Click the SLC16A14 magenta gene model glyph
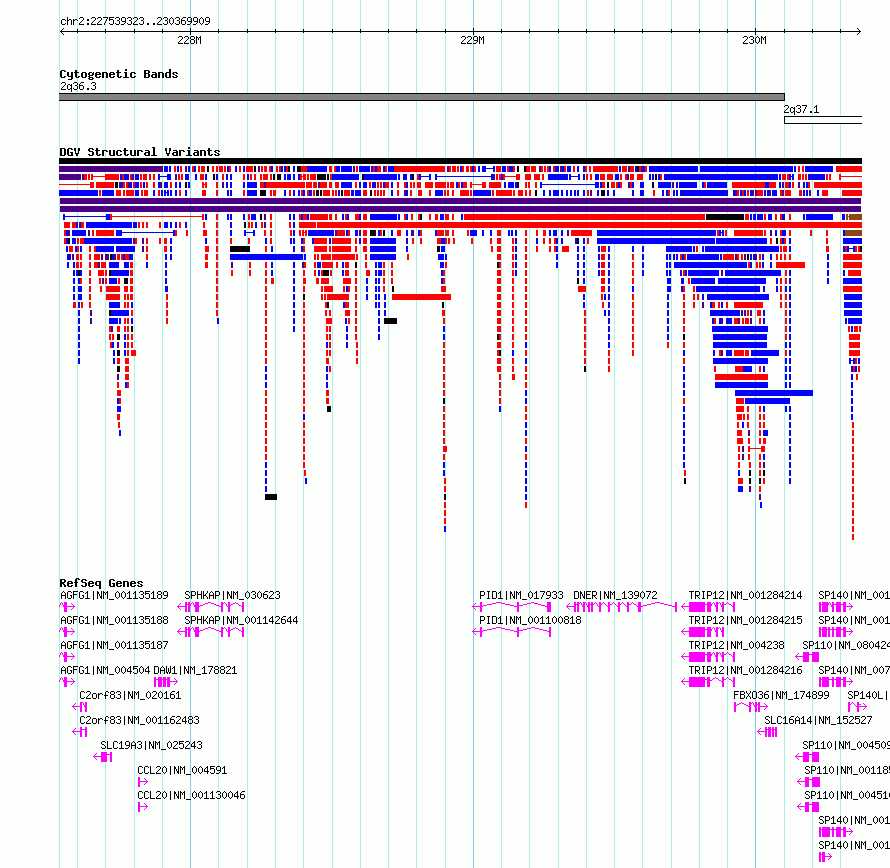890x868 pixels. (767, 732)
